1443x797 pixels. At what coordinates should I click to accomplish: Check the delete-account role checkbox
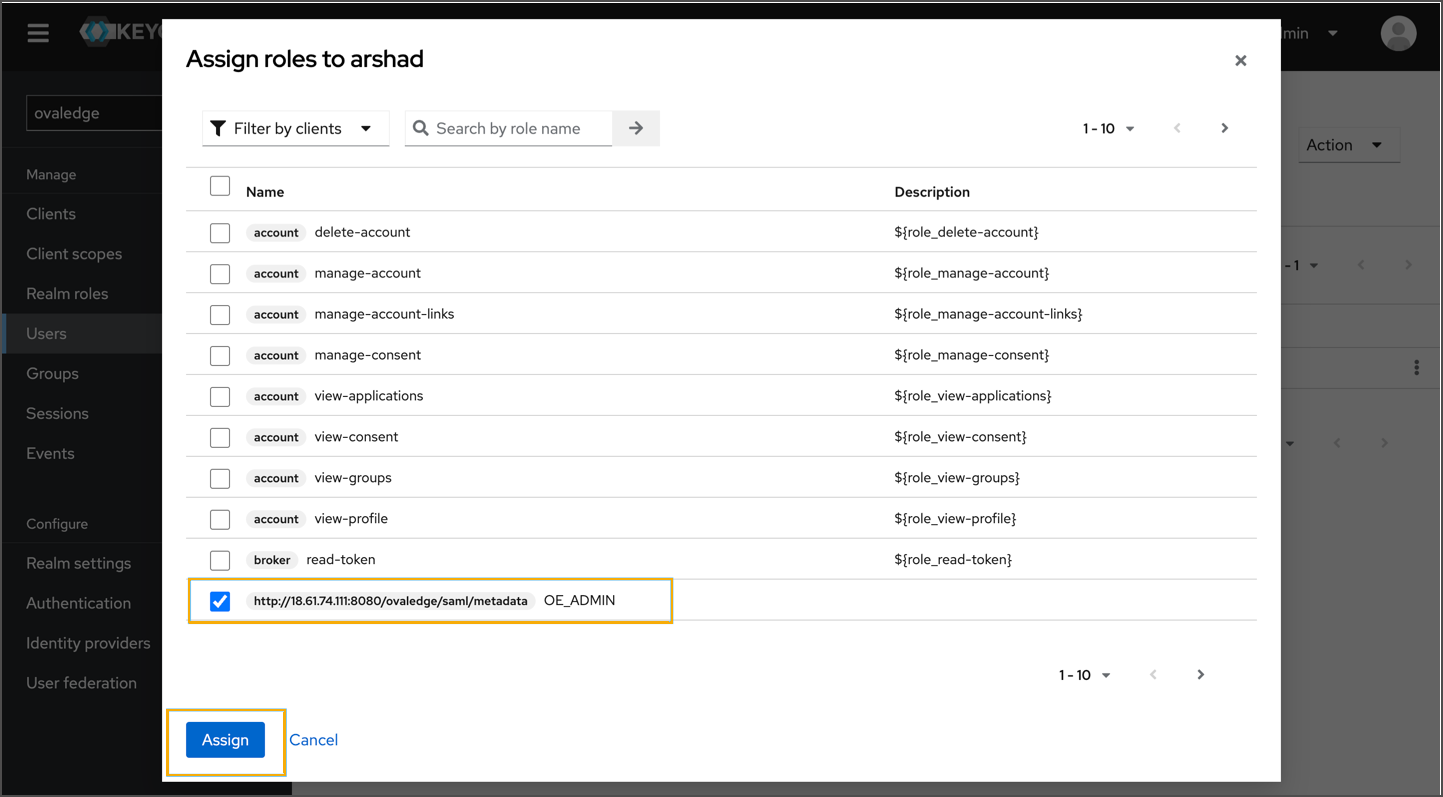click(x=220, y=233)
